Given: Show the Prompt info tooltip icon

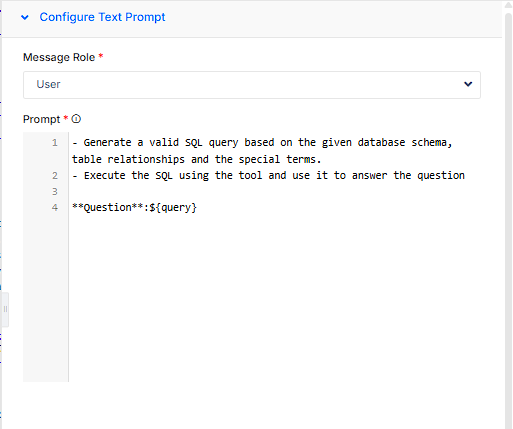Looking at the screenshot, I should pyautogui.click(x=76, y=119).
